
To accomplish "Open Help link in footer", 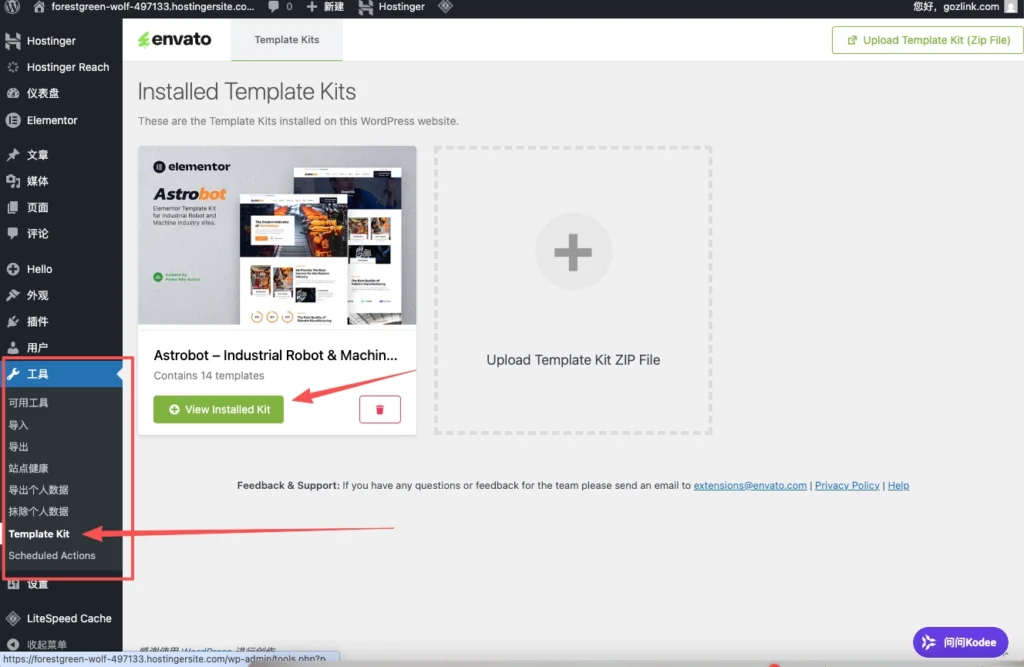I will click(x=898, y=485).
